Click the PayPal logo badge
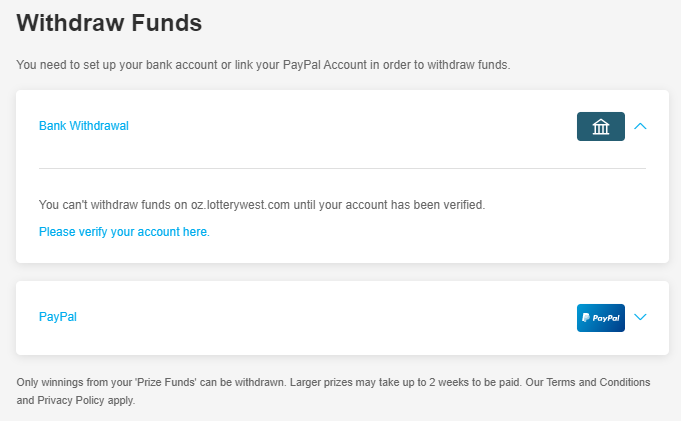The height and width of the screenshot is (421, 681). tap(601, 318)
